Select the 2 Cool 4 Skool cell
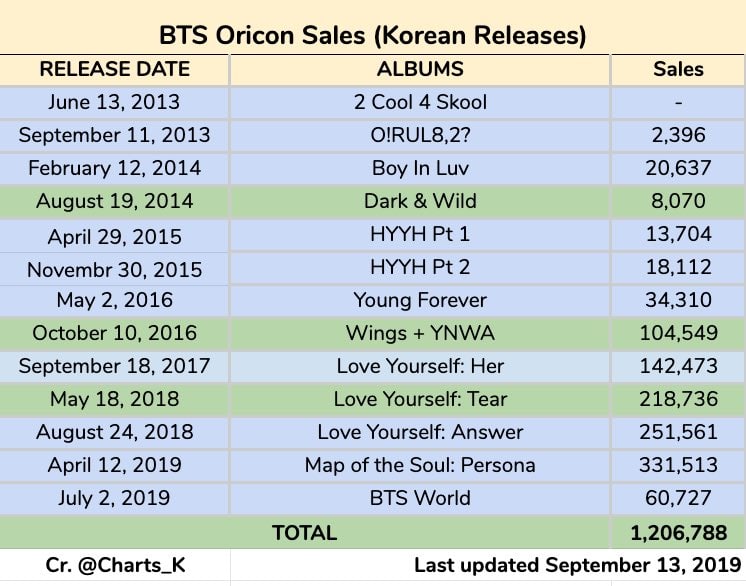Screen dimensions: 746x586 420,102
